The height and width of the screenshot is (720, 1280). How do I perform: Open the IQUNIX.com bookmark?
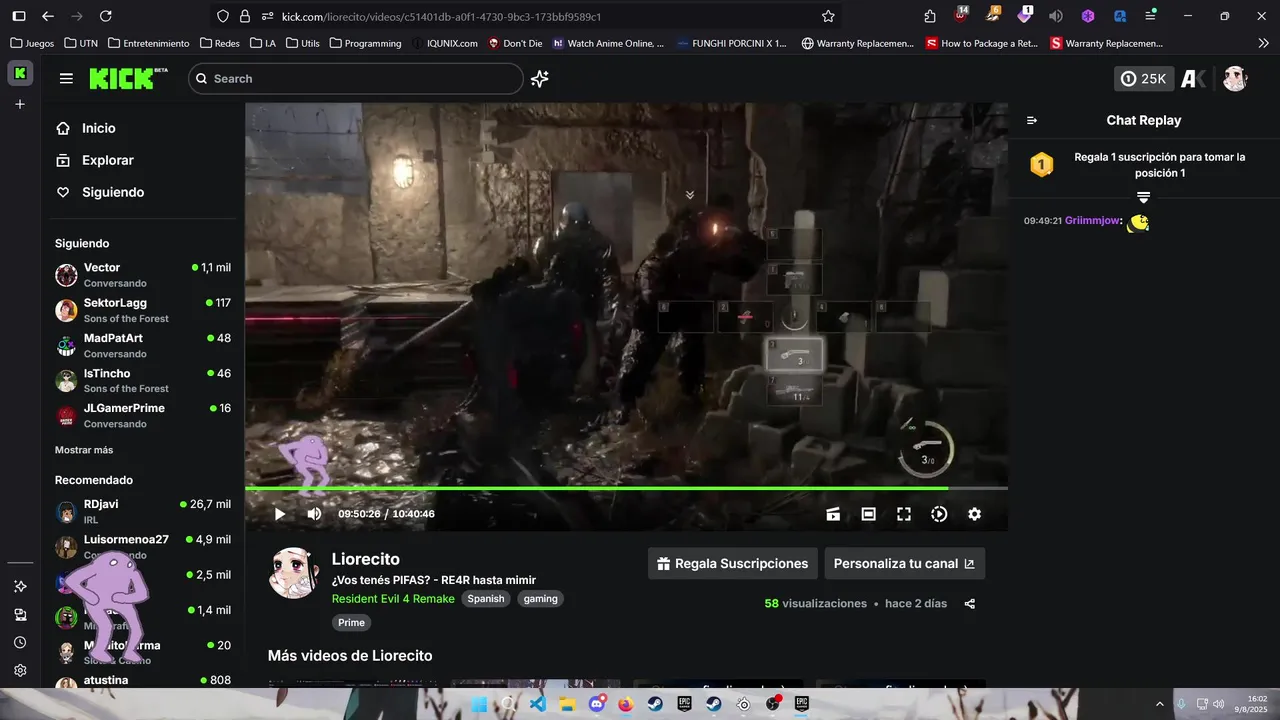tap(444, 43)
